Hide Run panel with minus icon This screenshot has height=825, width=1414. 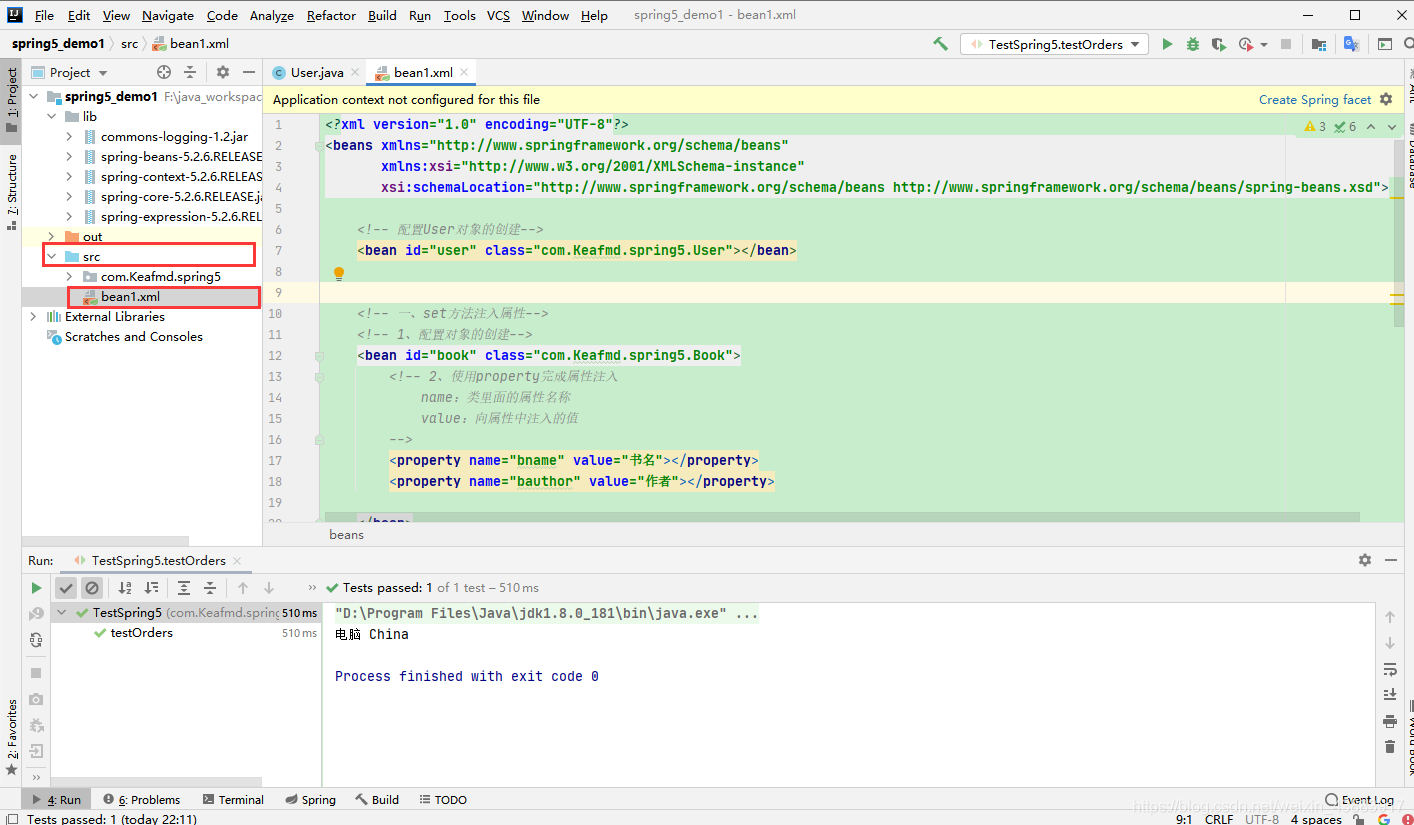1390,560
